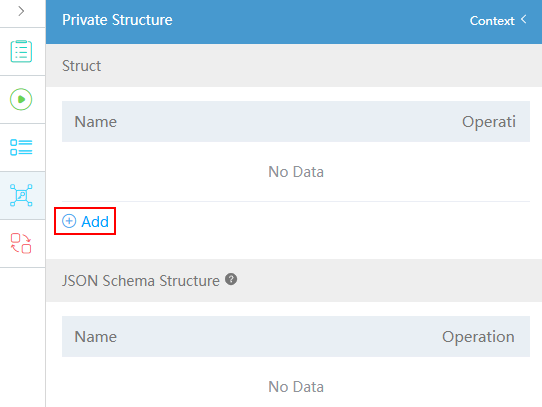Expand the left sidebar with chevron arrow
The image size is (542, 407).
click(x=21, y=11)
